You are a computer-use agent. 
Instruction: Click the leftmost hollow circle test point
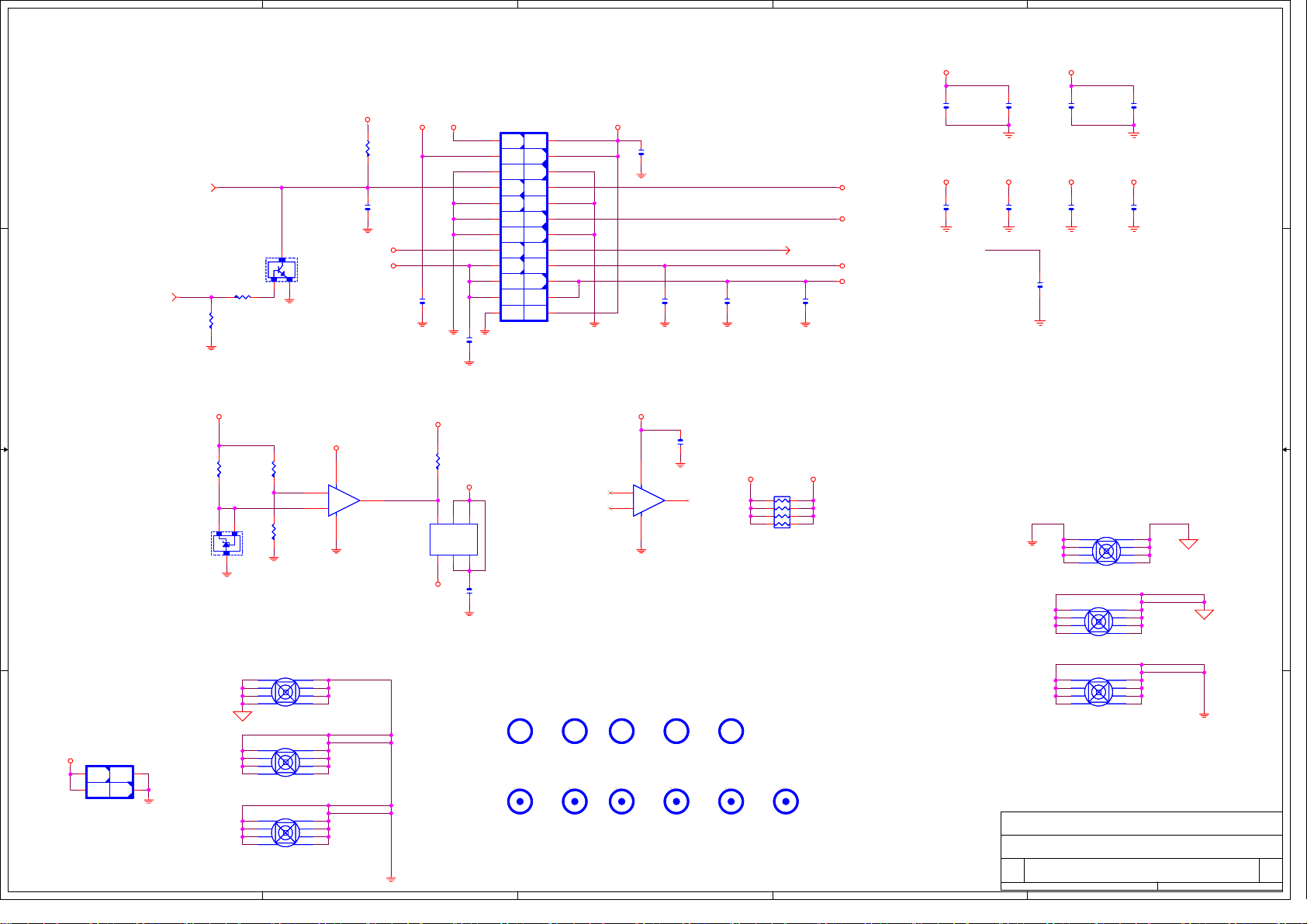[x=520, y=731]
